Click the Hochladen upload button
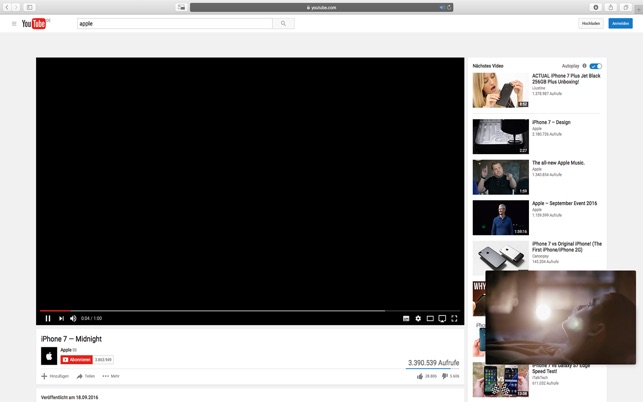 point(591,23)
